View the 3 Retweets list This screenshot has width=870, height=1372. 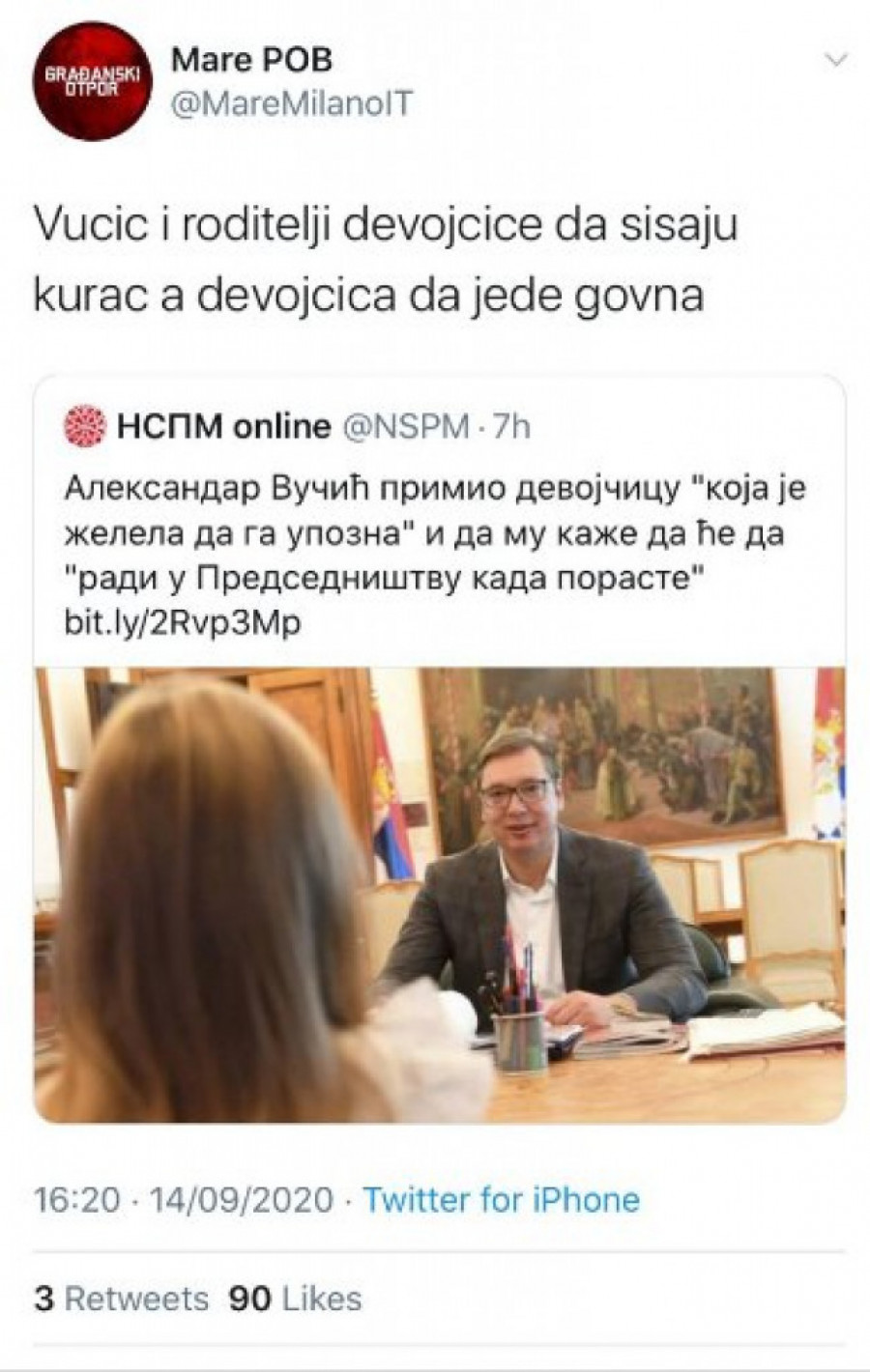coord(121,1299)
